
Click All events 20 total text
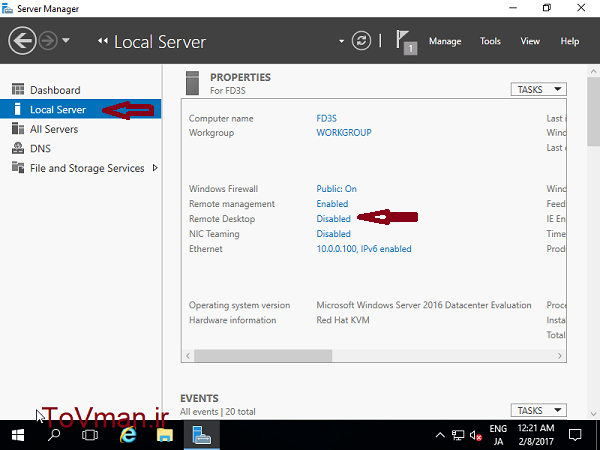pos(217,412)
